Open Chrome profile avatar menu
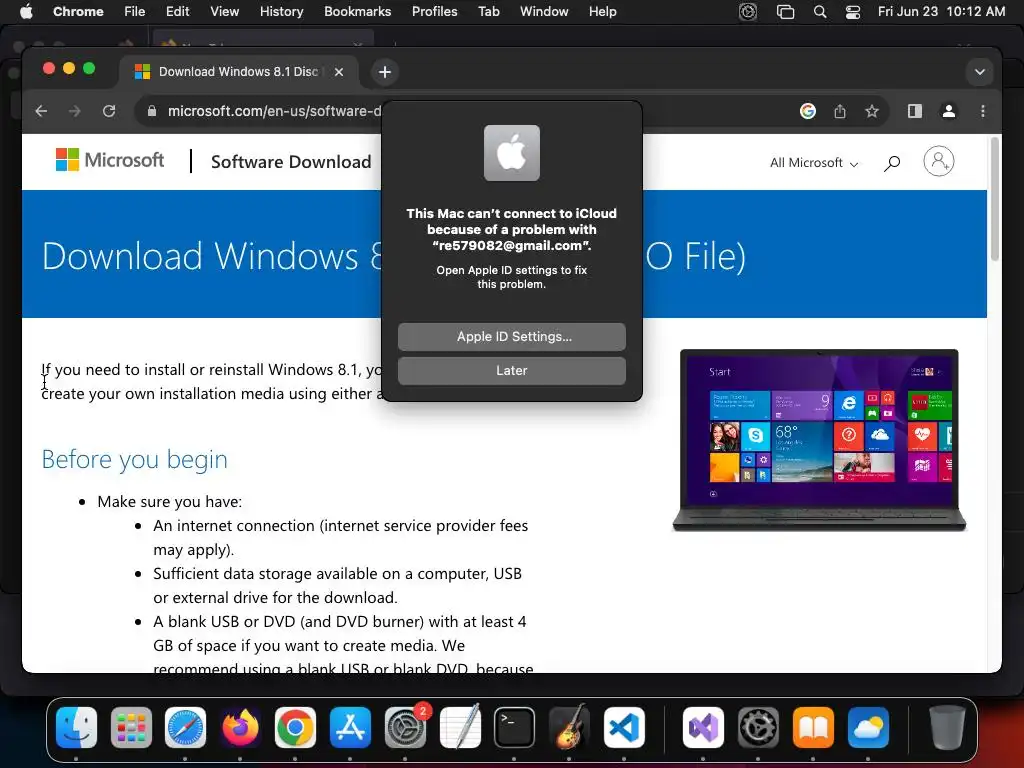The height and width of the screenshot is (768, 1024). (x=949, y=111)
